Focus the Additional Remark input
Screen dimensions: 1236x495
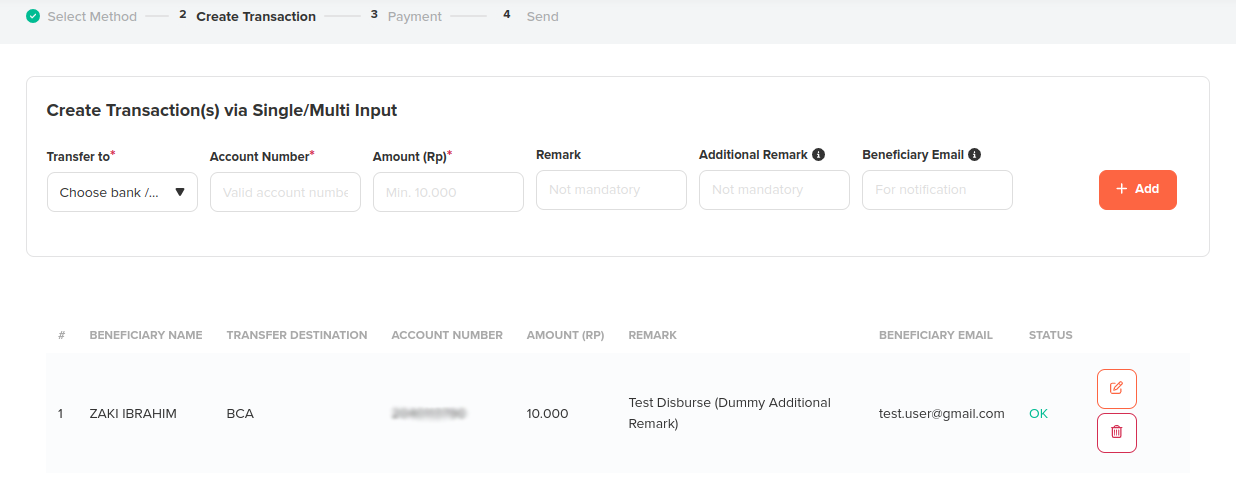tap(774, 190)
